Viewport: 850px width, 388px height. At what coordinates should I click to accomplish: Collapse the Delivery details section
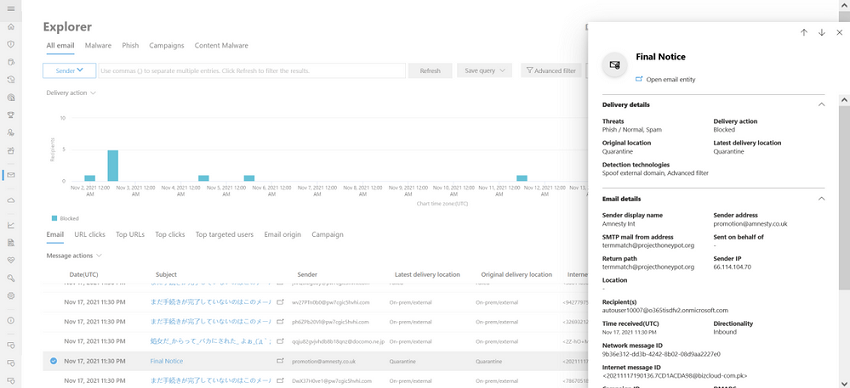[x=821, y=105]
